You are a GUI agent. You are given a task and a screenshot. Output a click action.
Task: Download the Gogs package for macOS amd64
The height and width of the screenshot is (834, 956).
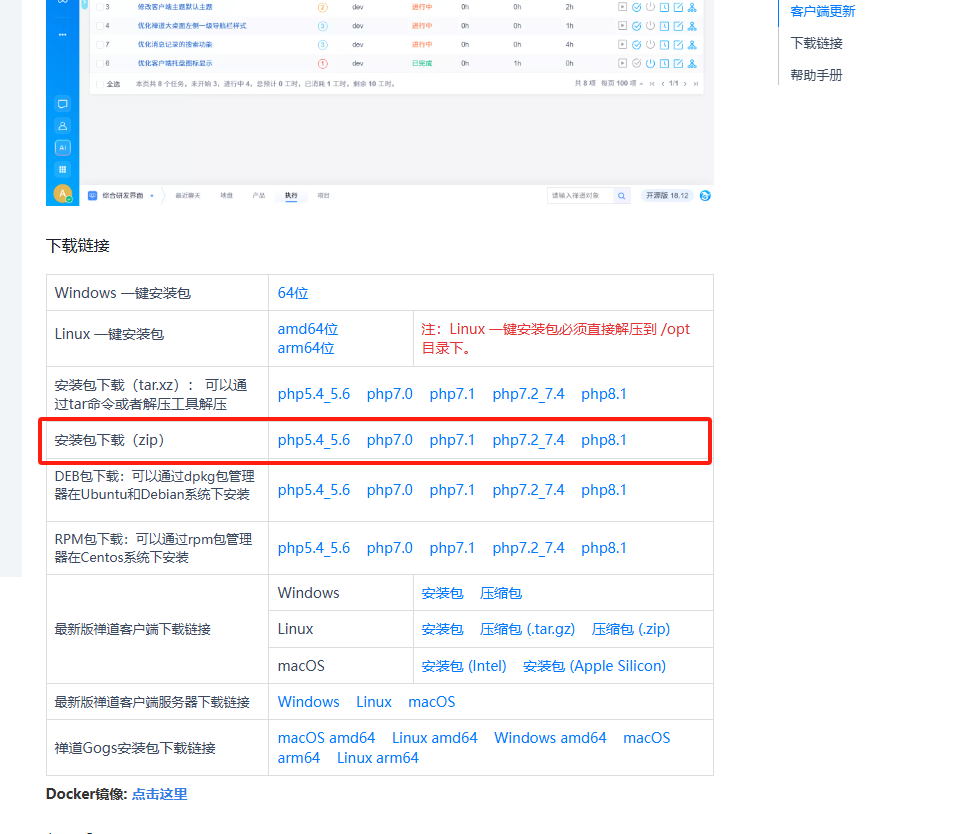coord(326,738)
